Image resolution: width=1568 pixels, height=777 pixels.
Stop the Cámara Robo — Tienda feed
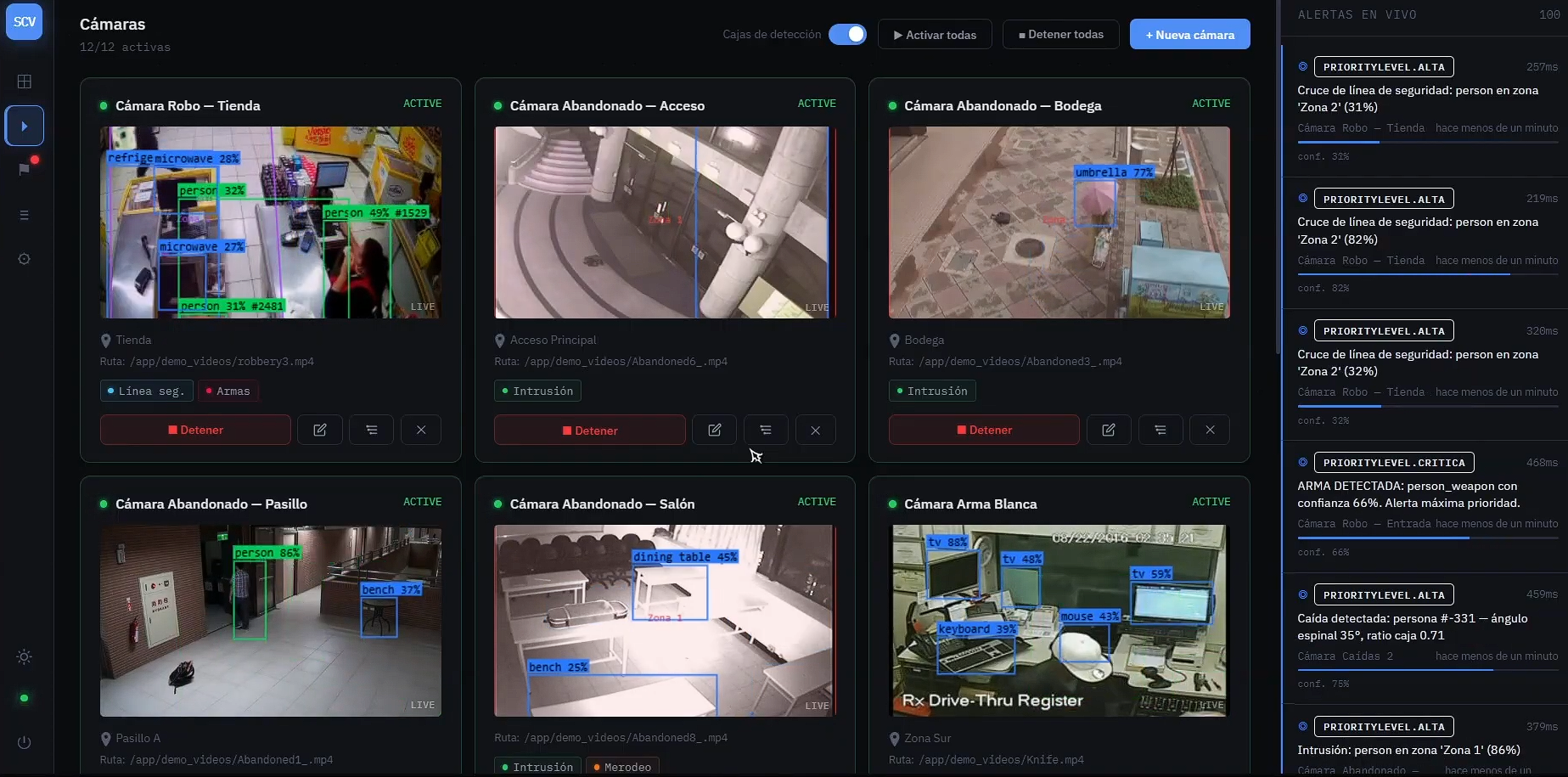pos(195,430)
